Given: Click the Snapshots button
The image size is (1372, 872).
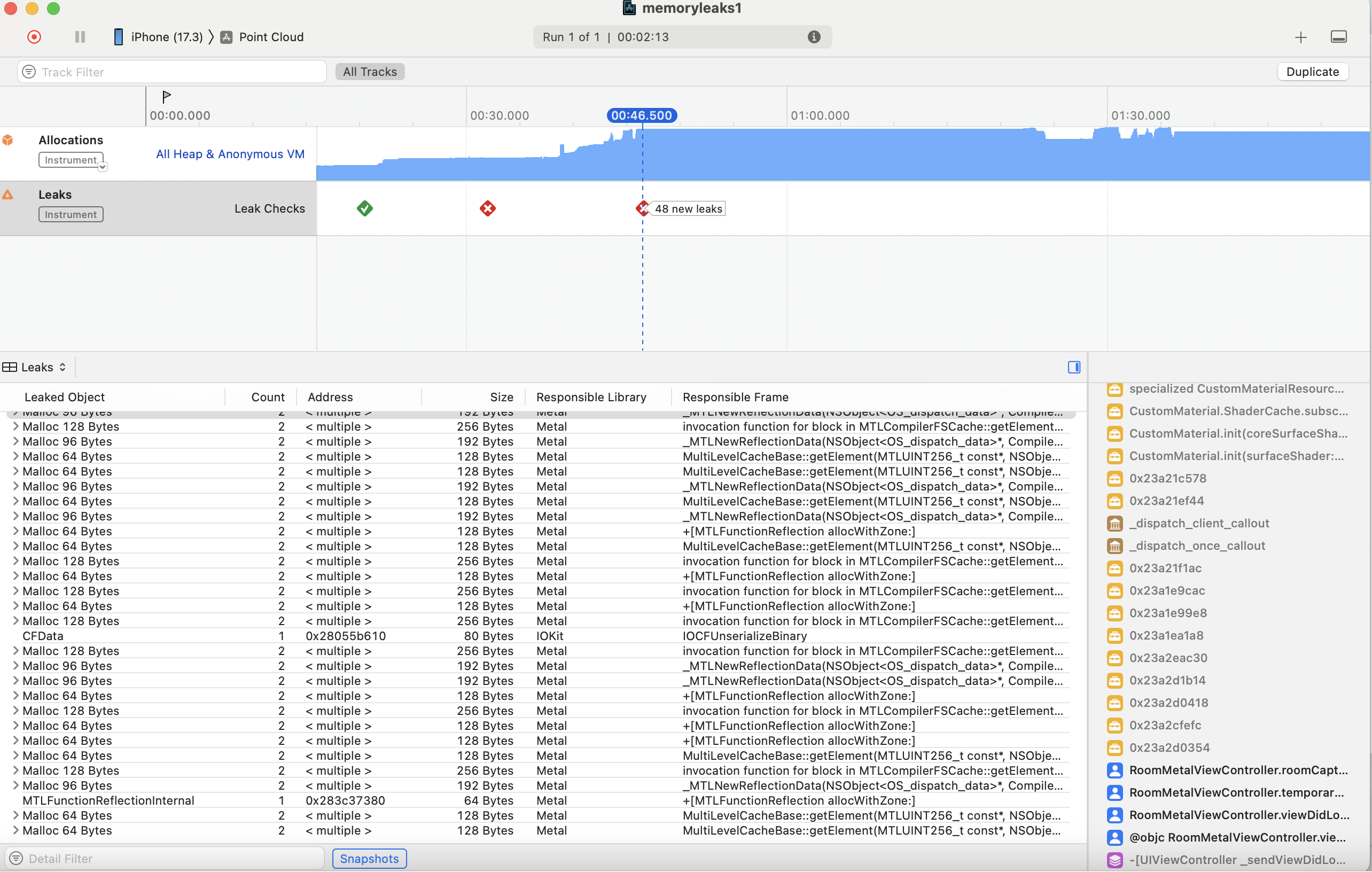Looking at the screenshot, I should pos(369,858).
